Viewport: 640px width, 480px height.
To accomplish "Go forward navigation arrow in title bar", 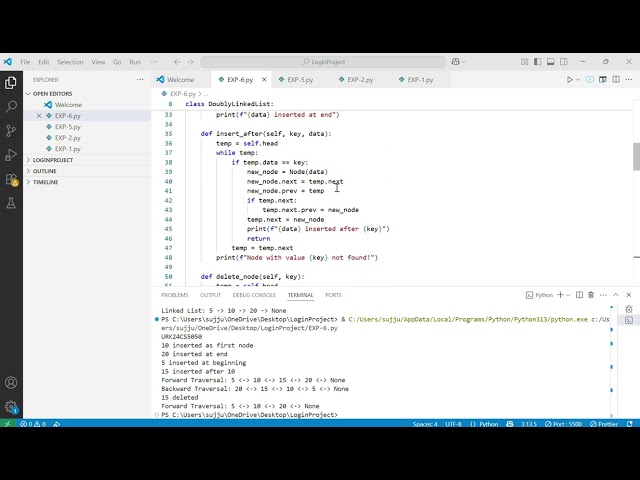I will [x=191, y=62].
